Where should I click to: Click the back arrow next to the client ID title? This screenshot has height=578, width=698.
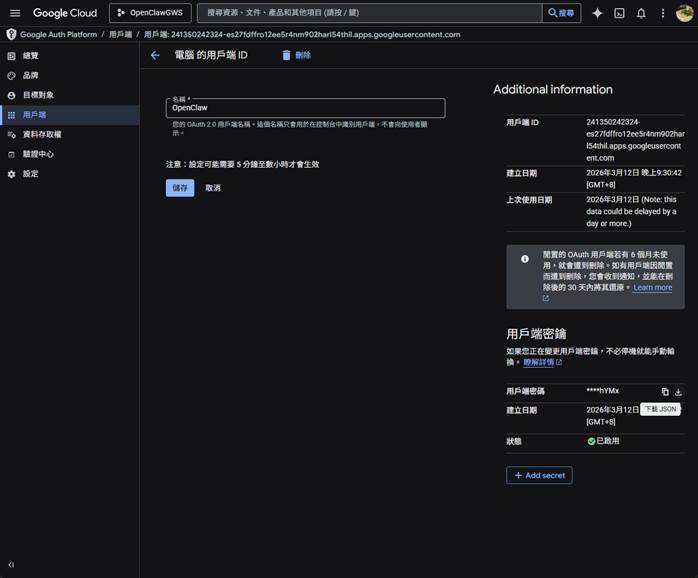pyautogui.click(x=155, y=55)
